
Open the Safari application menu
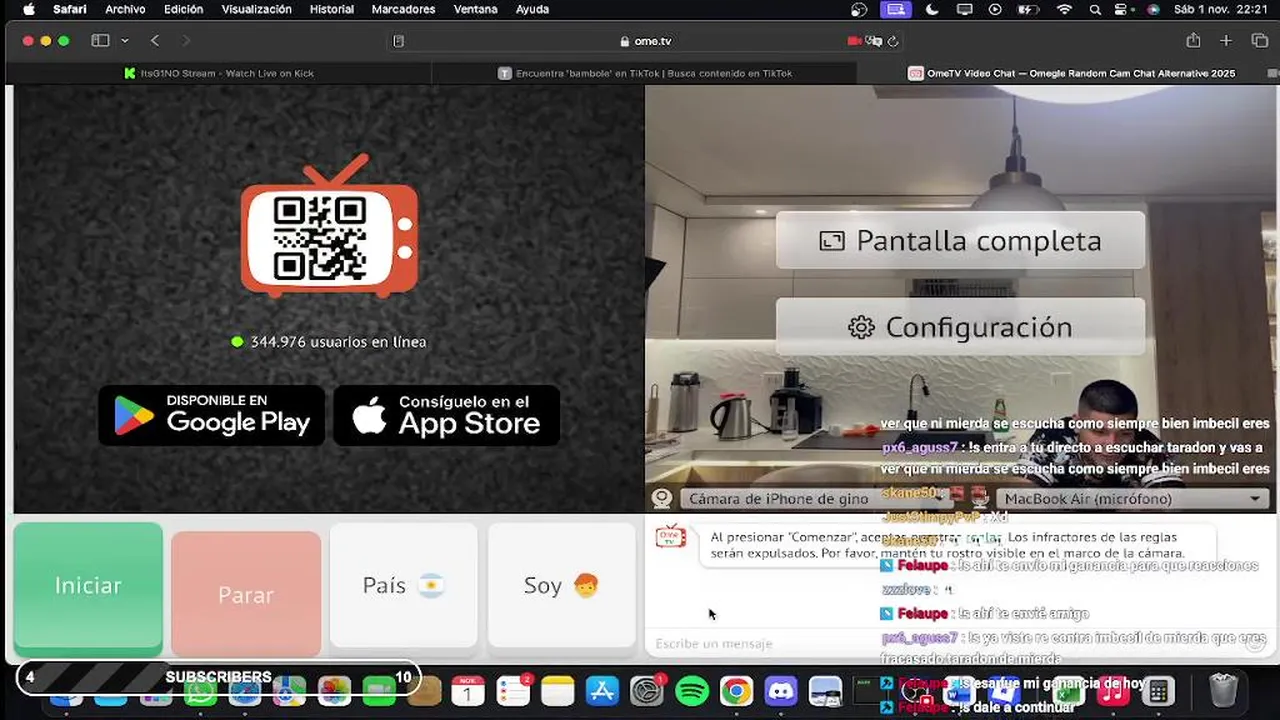click(70, 9)
